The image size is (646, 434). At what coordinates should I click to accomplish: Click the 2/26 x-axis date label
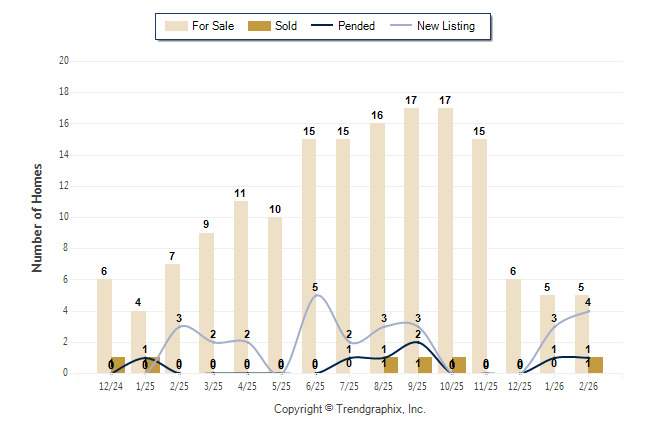coord(589,386)
